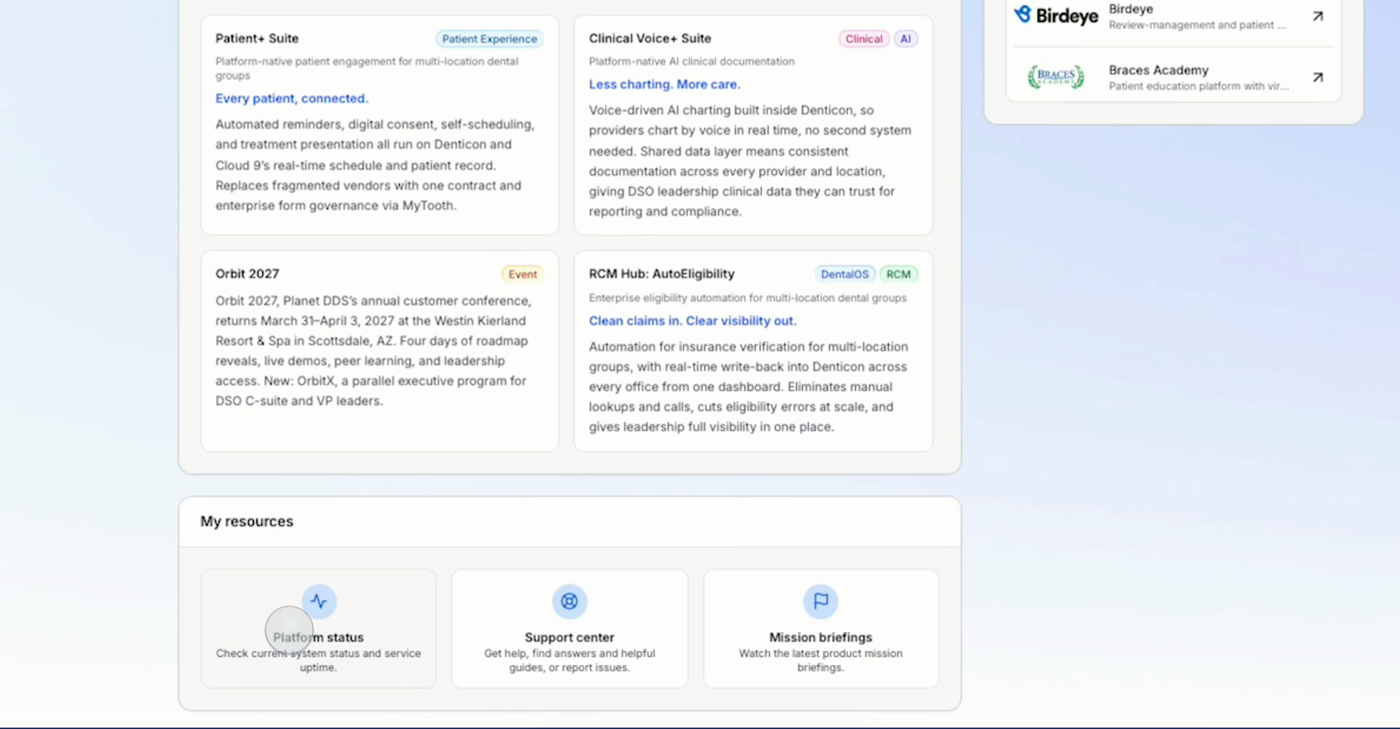Select the RCM tag
1400x729 pixels.
[899, 274]
